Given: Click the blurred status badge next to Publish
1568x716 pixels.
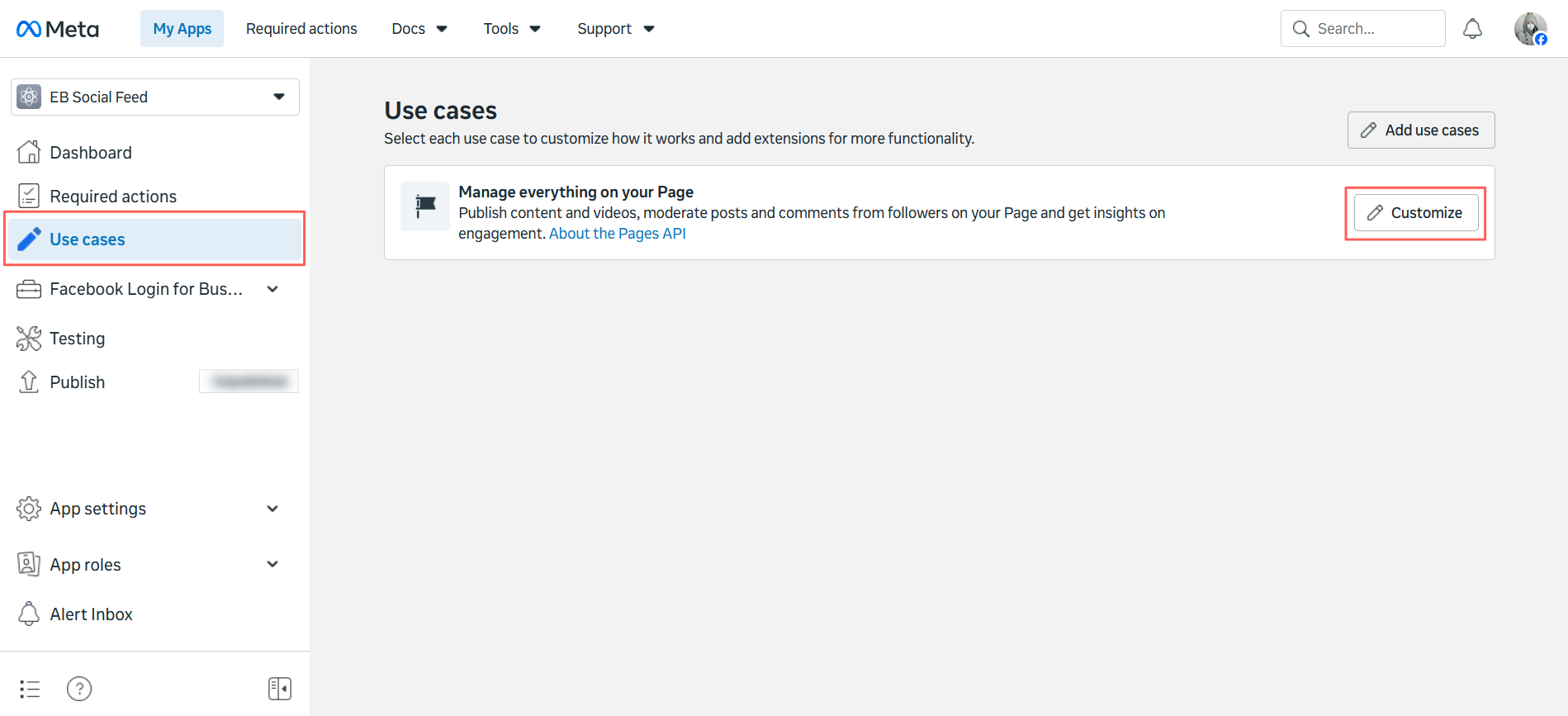Looking at the screenshot, I should (249, 382).
